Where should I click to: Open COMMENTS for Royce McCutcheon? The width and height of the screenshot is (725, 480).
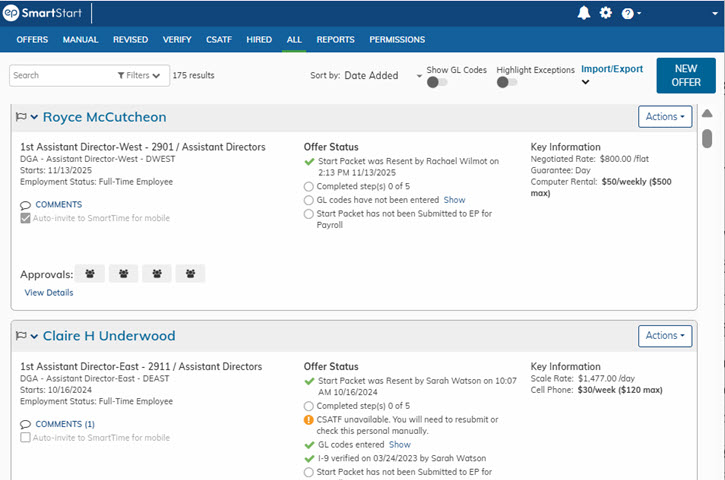pos(59,204)
